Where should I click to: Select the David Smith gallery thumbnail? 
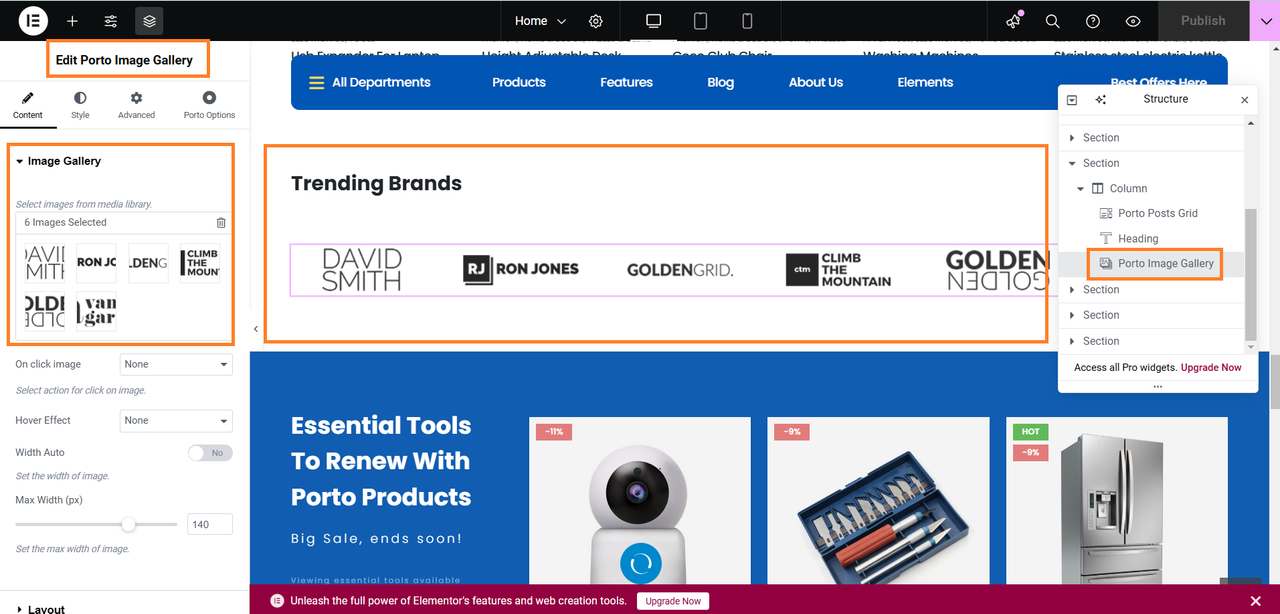pyautogui.click(x=45, y=263)
